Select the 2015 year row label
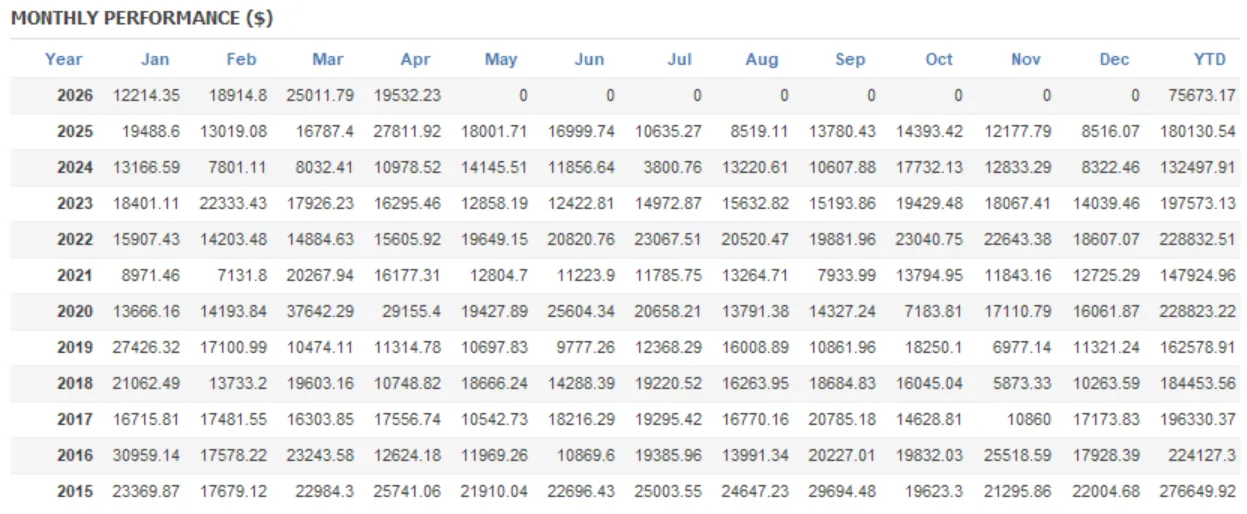This screenshot has width=1247, height=514. [x=75, y=492]
